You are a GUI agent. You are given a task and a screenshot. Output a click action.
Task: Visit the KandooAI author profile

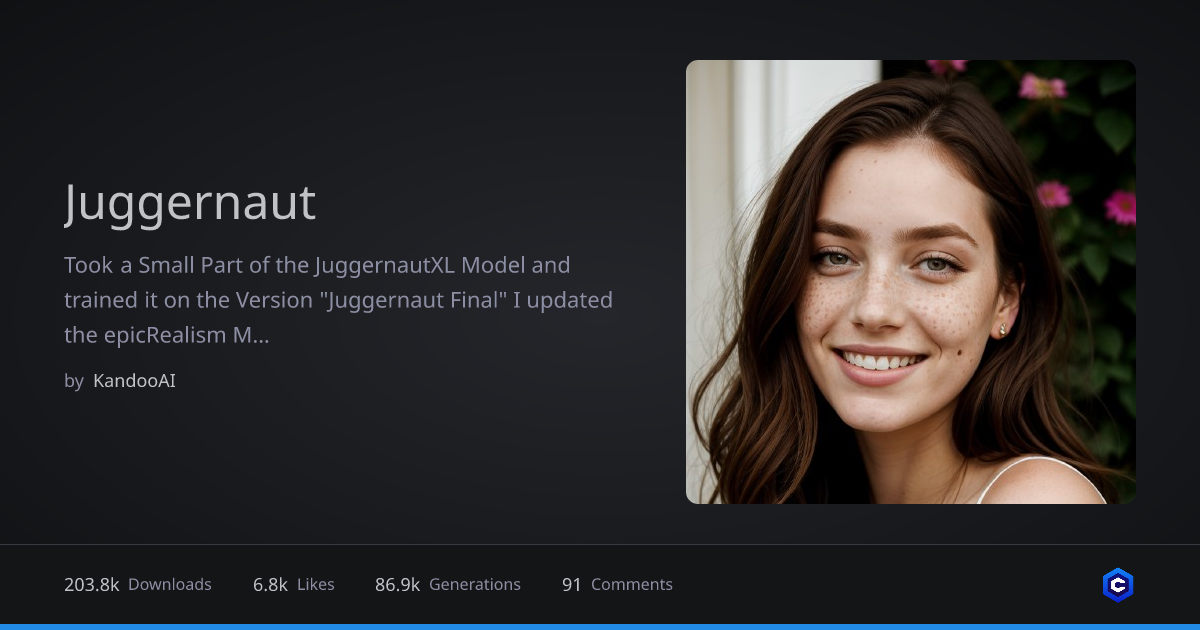[x=134, y=381]
